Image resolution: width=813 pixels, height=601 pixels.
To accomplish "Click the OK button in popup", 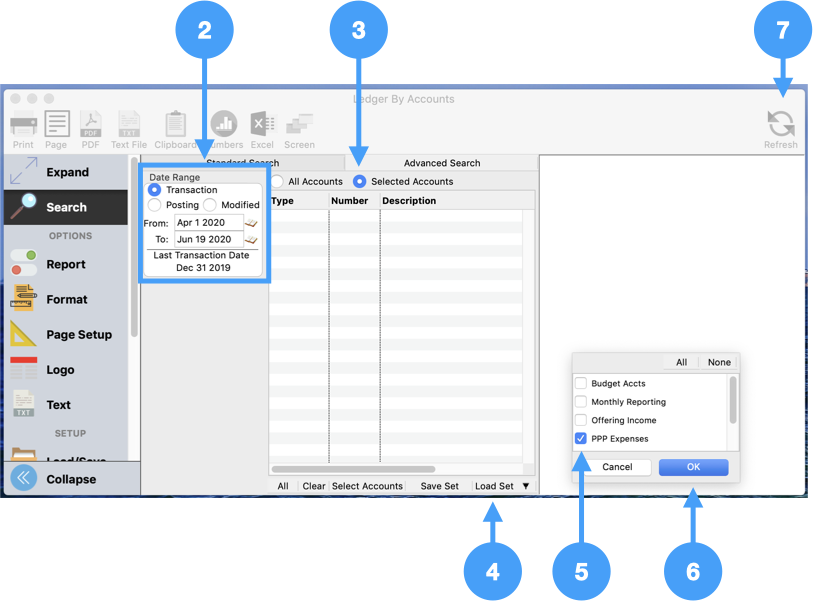I will (693, 467).
